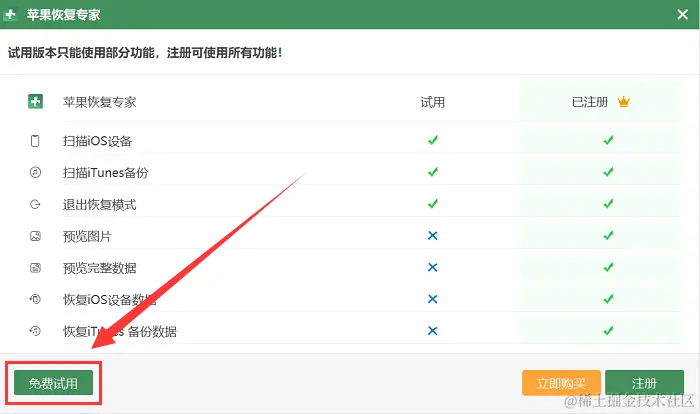Click the registered checkmark for 退出恢复模式
The height and width of the screenshot is (414, 700).
pyautogui.click(x=608, y=204)
